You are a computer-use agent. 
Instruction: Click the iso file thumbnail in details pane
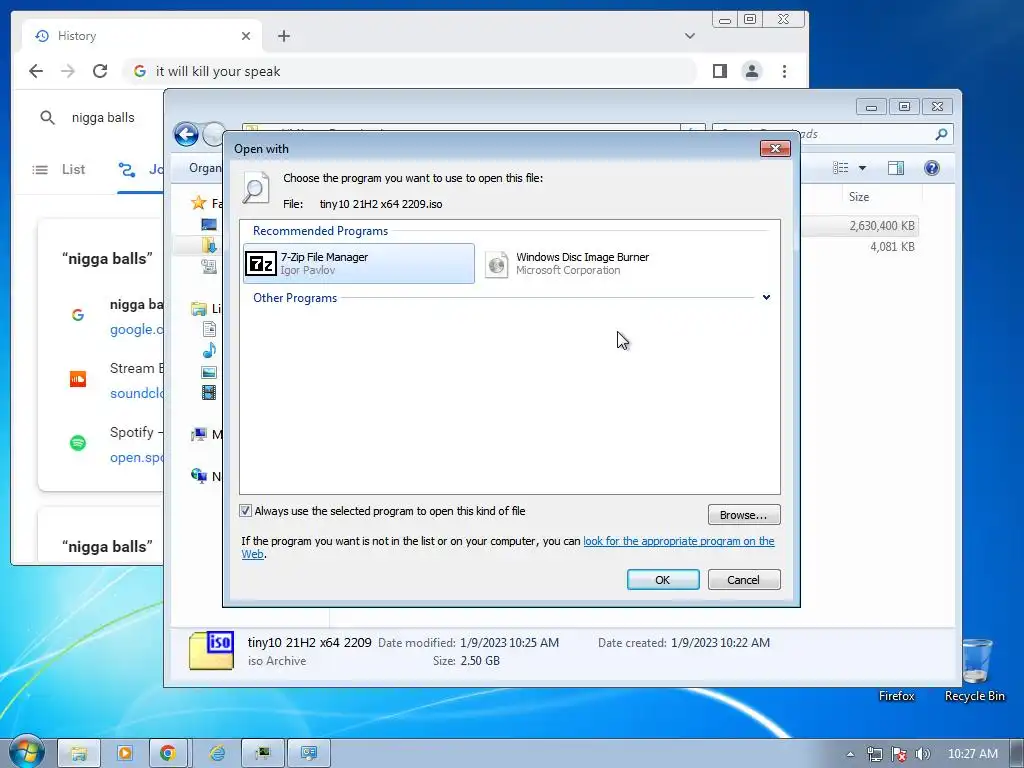click(x=212, y=650)
